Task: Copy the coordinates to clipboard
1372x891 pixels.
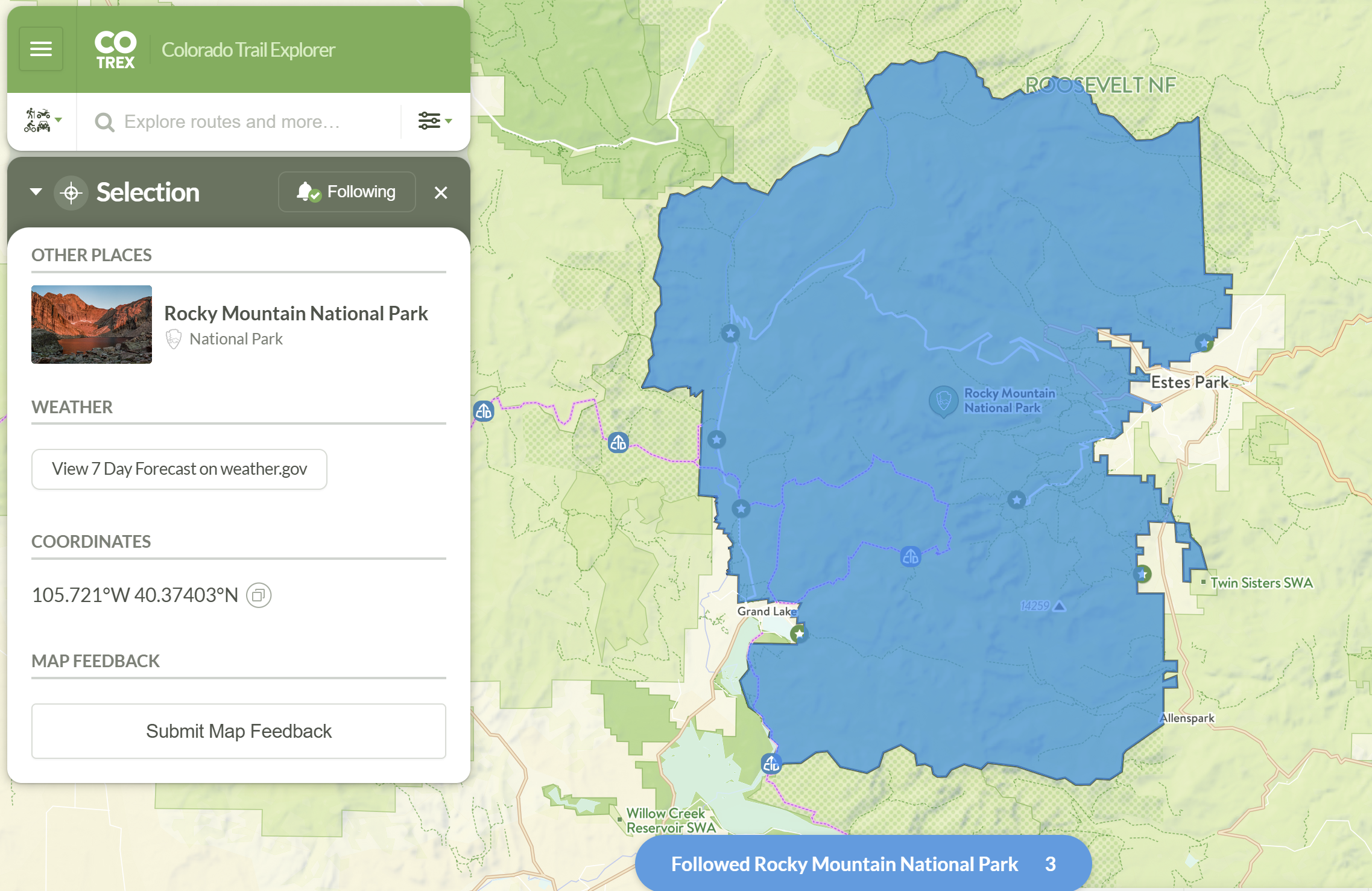Action: pyautogui.click(x=259, y=595)
